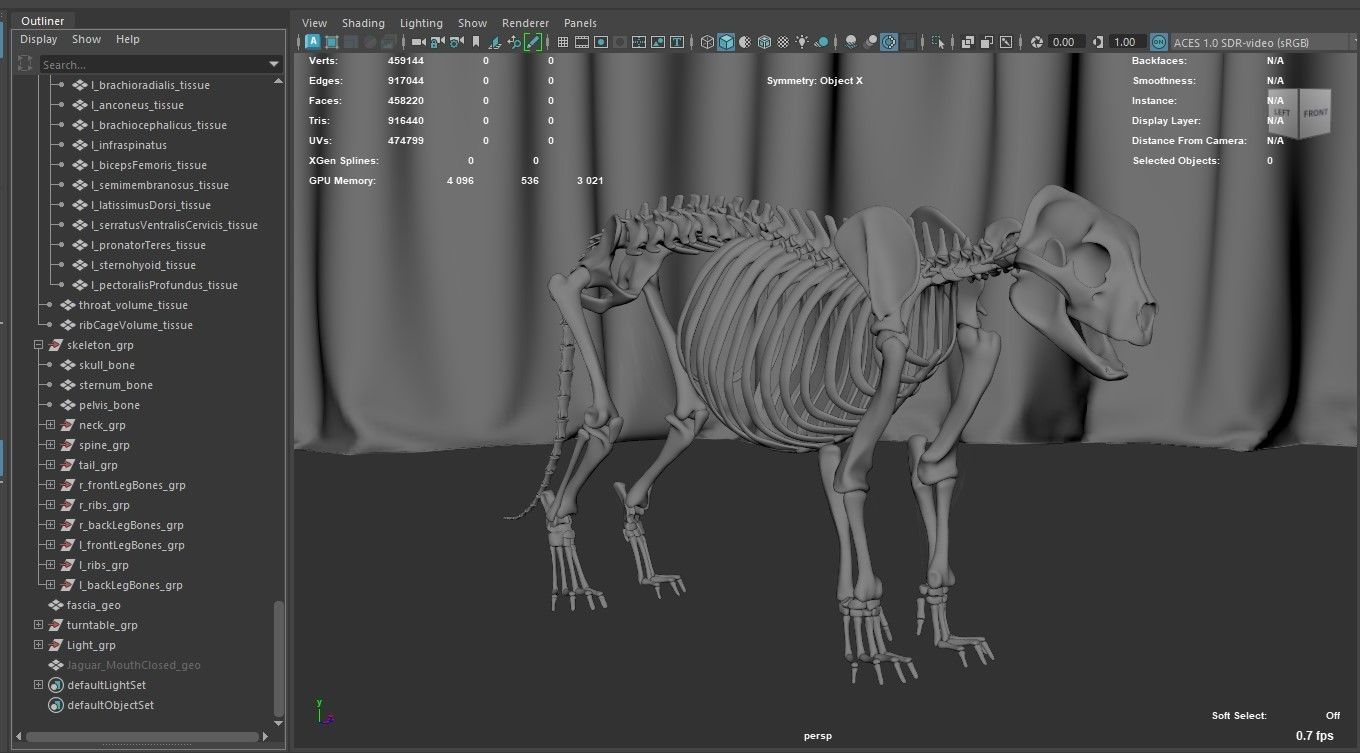The height and width of the screenshot is (753, 1360).
Task: Open the ACES 1.0 SDR-video view transform dropdown
Action: click(1265, 42)
